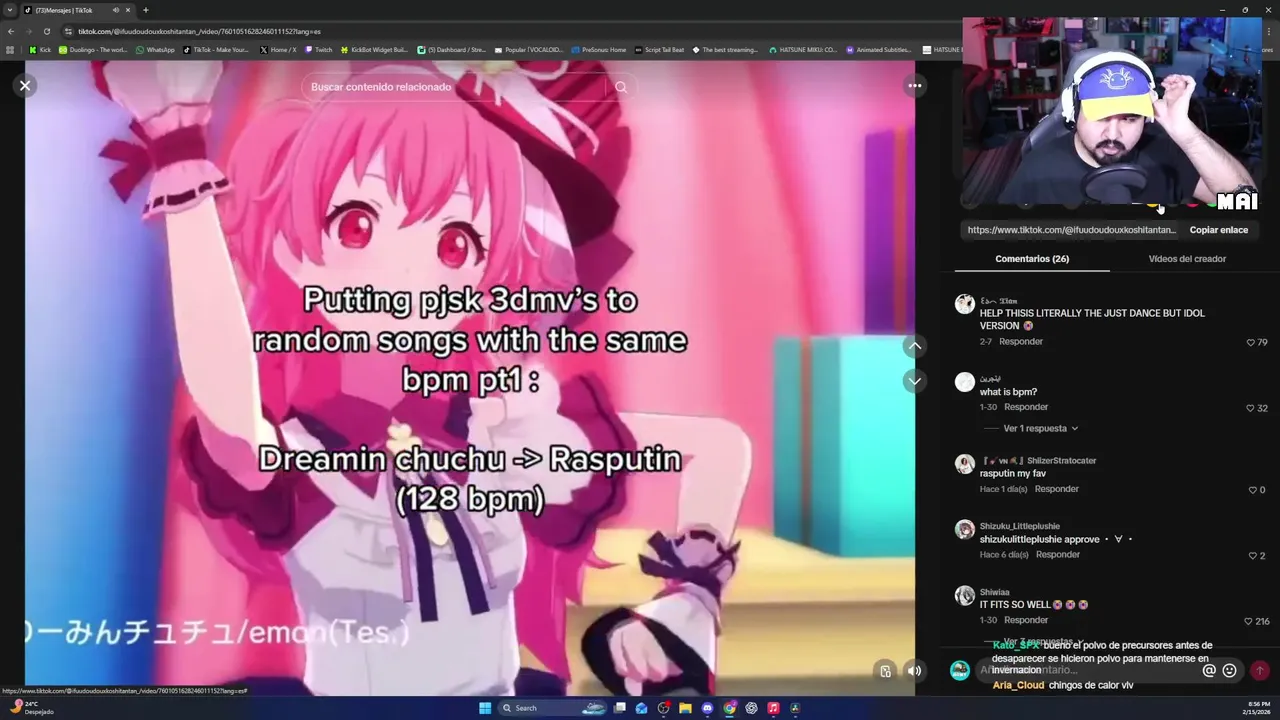1280x720 pixels.
Task: Go to the previous video with up arrow
Action: point(914,346)
